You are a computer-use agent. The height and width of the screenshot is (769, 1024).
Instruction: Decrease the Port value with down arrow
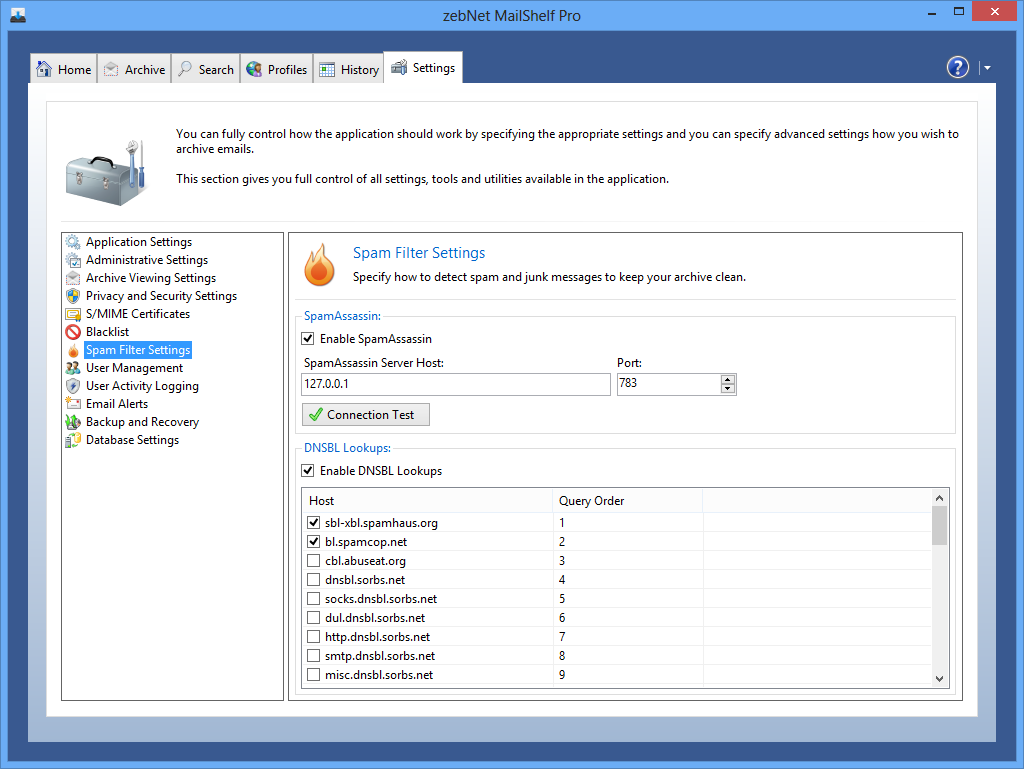727,390
